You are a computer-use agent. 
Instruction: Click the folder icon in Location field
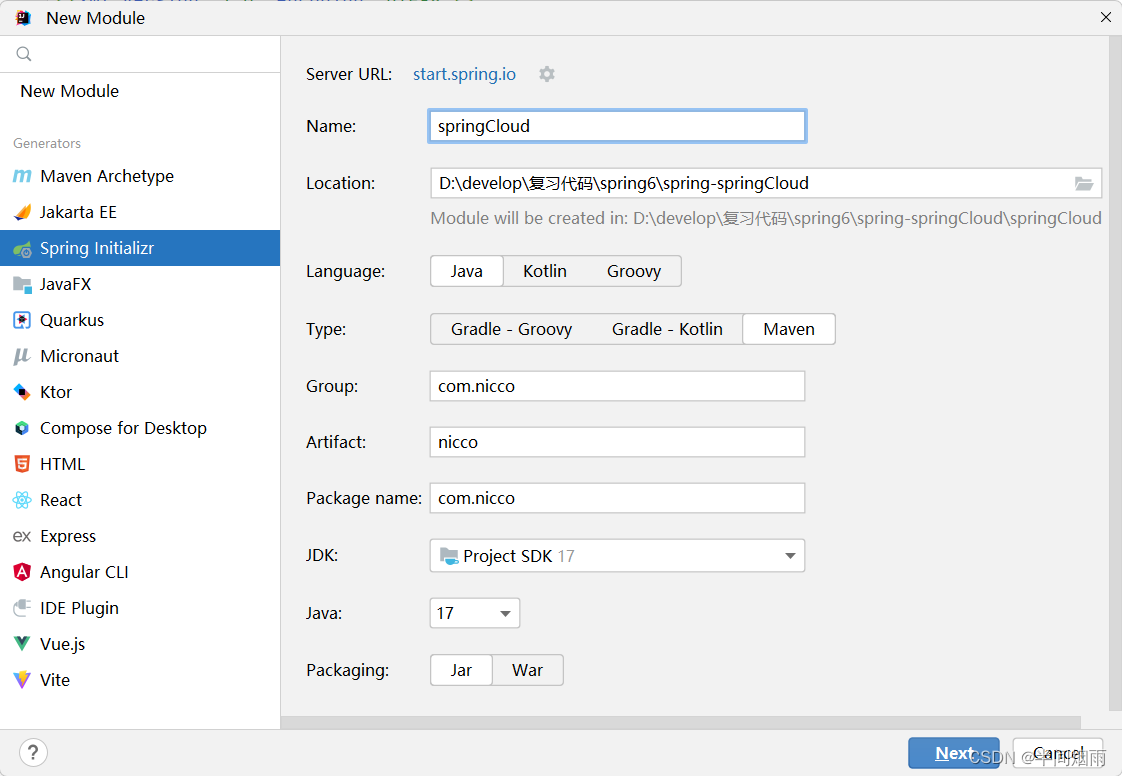(1084, 183)
